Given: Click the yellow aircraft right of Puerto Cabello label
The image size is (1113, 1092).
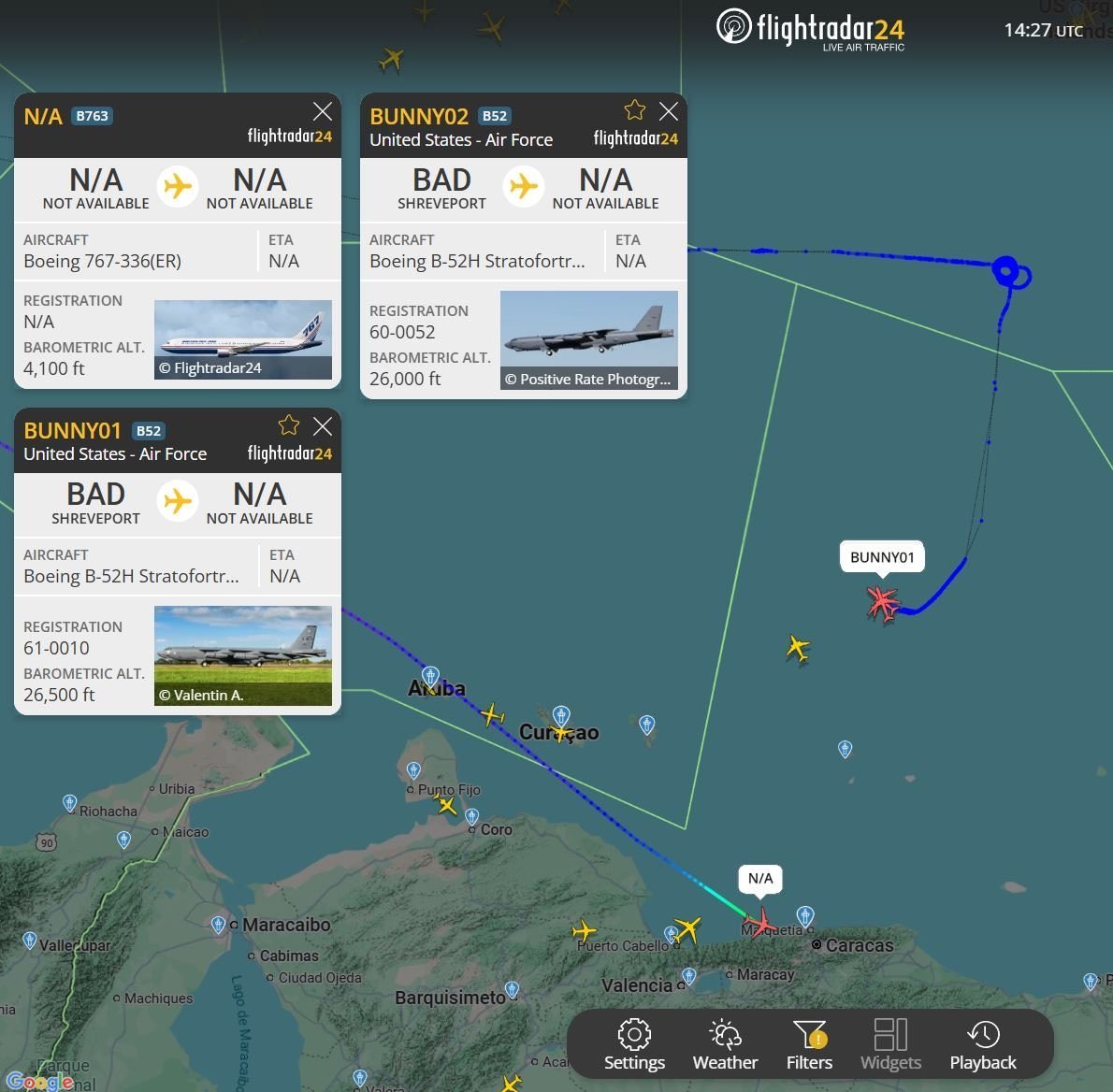Looking at the screenshot, I should (687, 928).
